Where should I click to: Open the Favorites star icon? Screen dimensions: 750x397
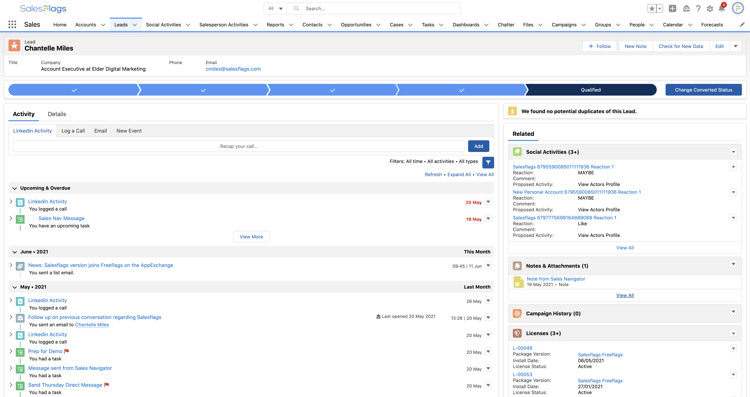652,9
